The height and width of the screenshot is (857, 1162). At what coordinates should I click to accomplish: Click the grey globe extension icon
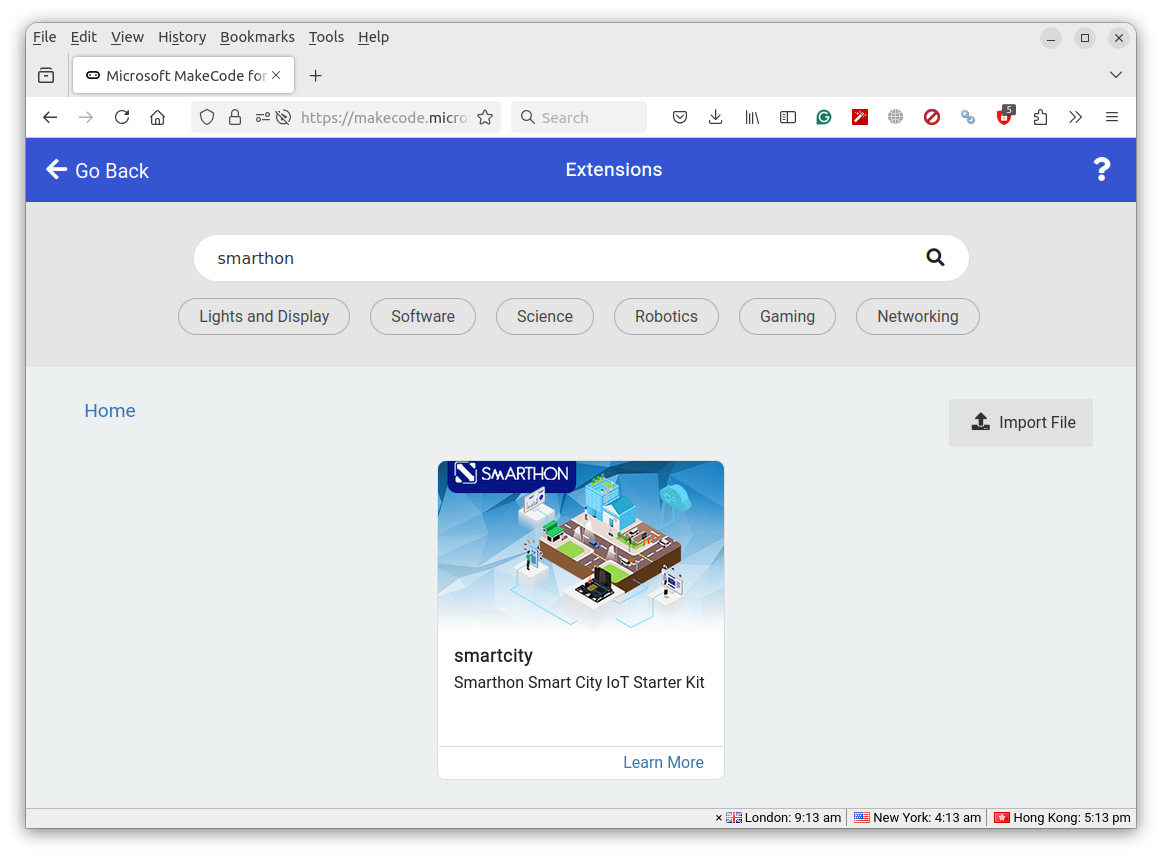895,117
